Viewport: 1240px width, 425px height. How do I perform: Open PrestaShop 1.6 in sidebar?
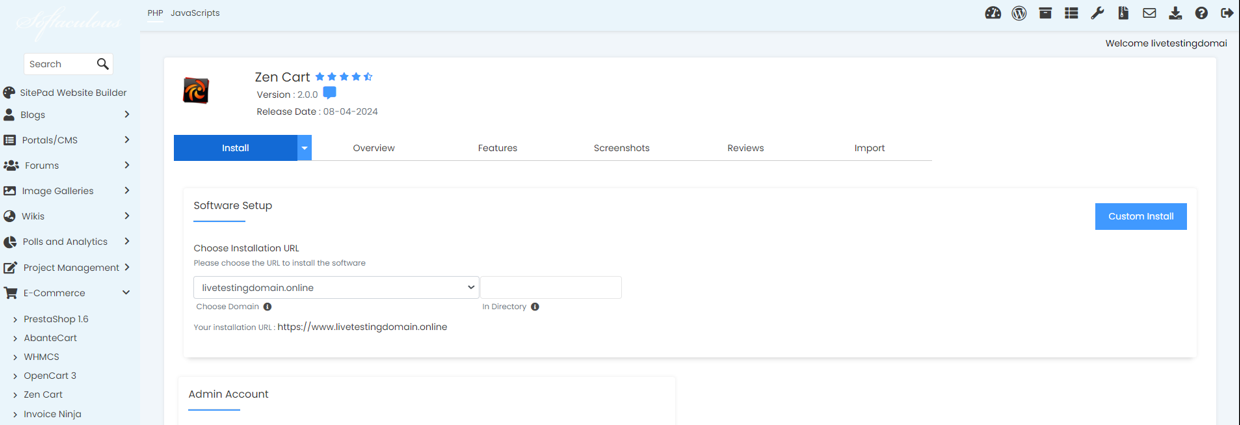tap(56, 319)
